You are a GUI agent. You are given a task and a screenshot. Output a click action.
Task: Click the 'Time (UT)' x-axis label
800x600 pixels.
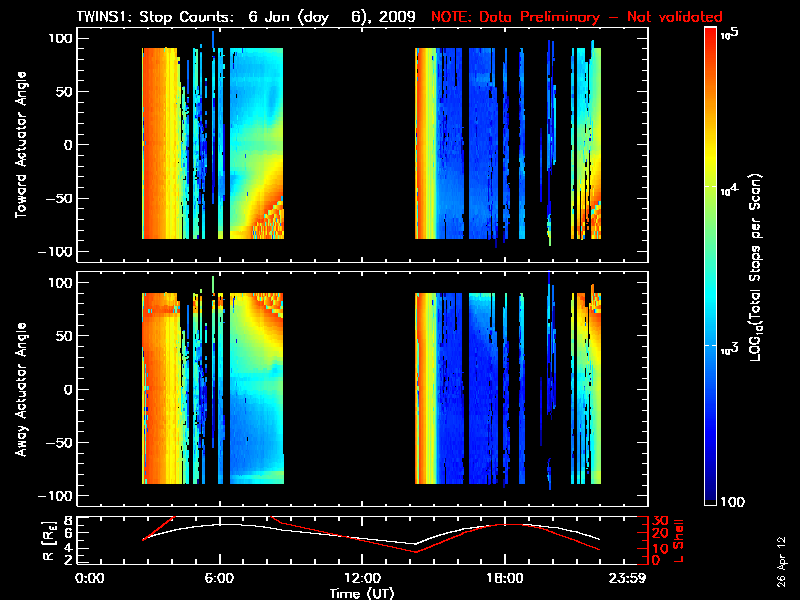click(x=361, y=592)
